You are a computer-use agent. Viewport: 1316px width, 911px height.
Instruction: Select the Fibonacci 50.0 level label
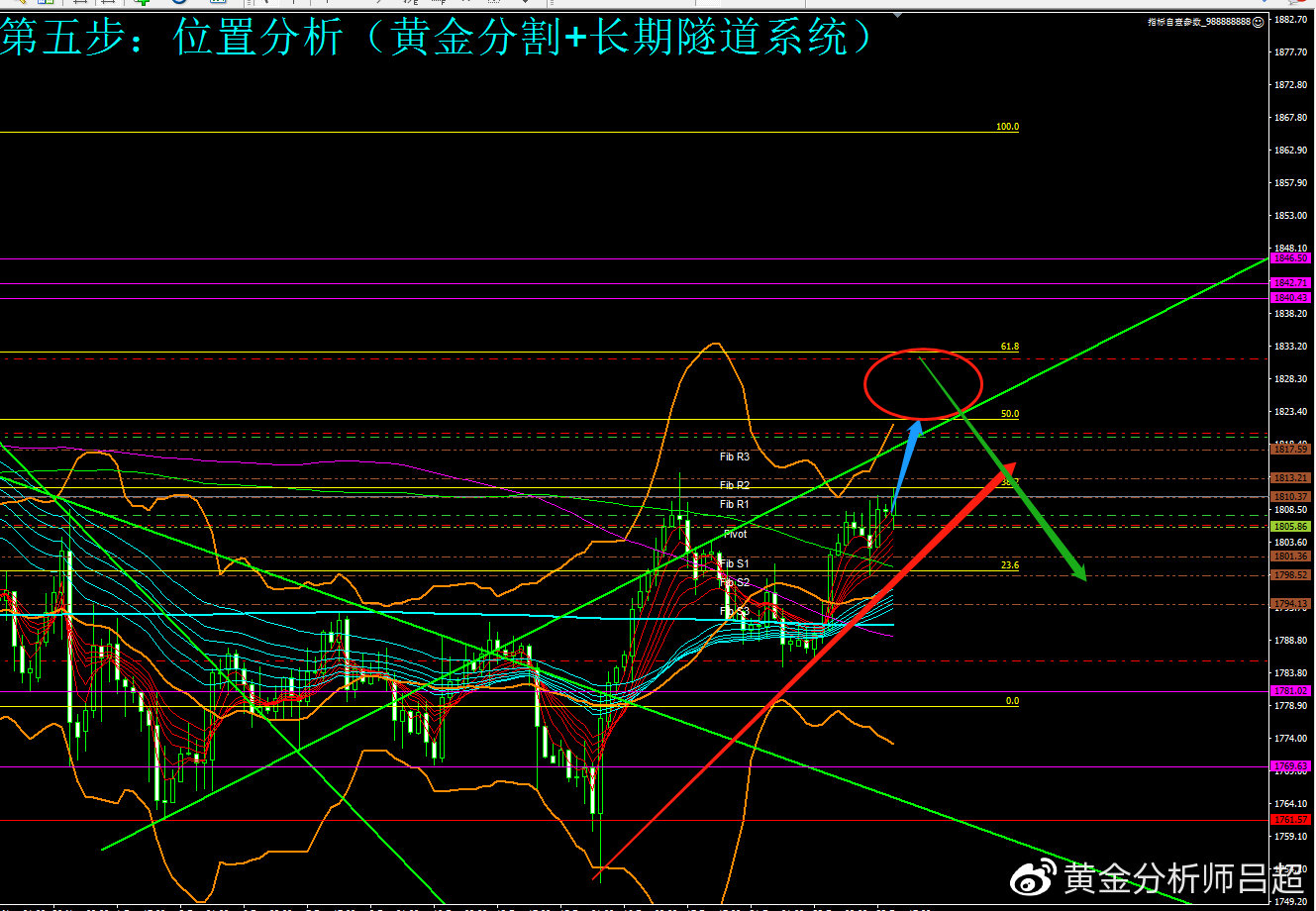1010,414
